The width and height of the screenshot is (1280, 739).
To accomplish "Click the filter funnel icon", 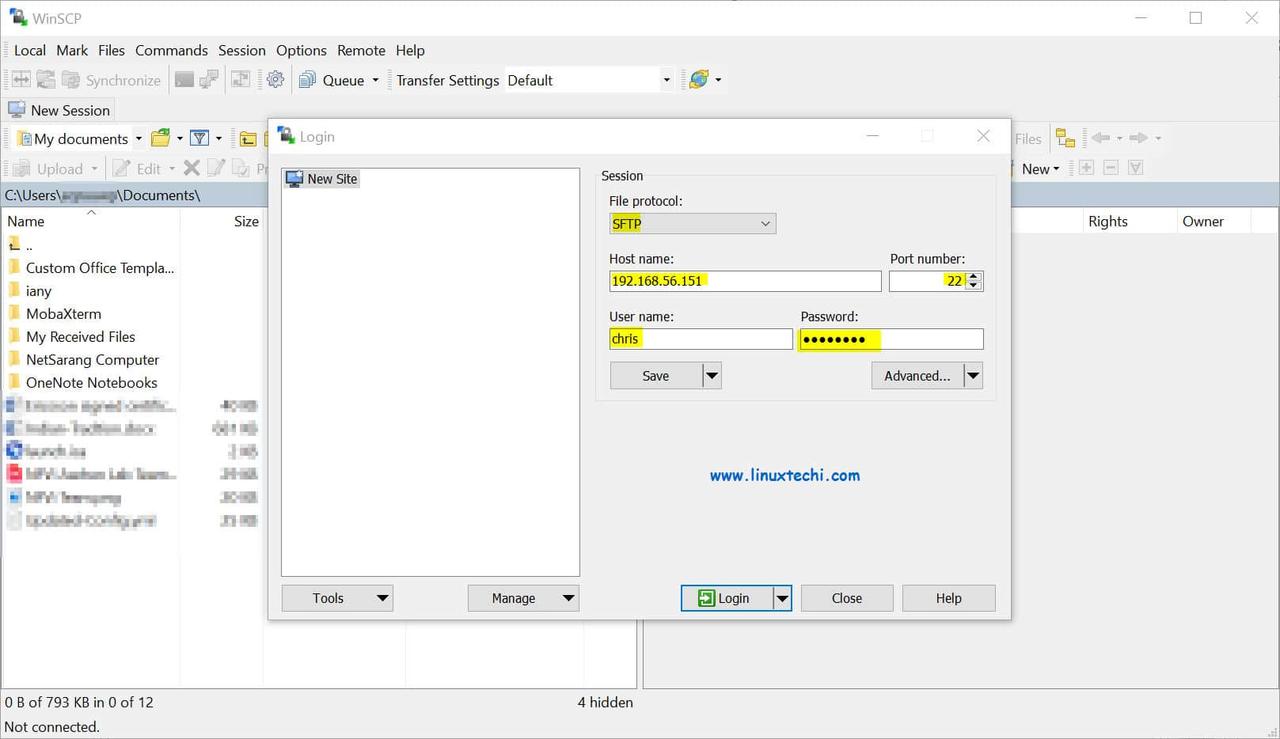I will 199,138.
